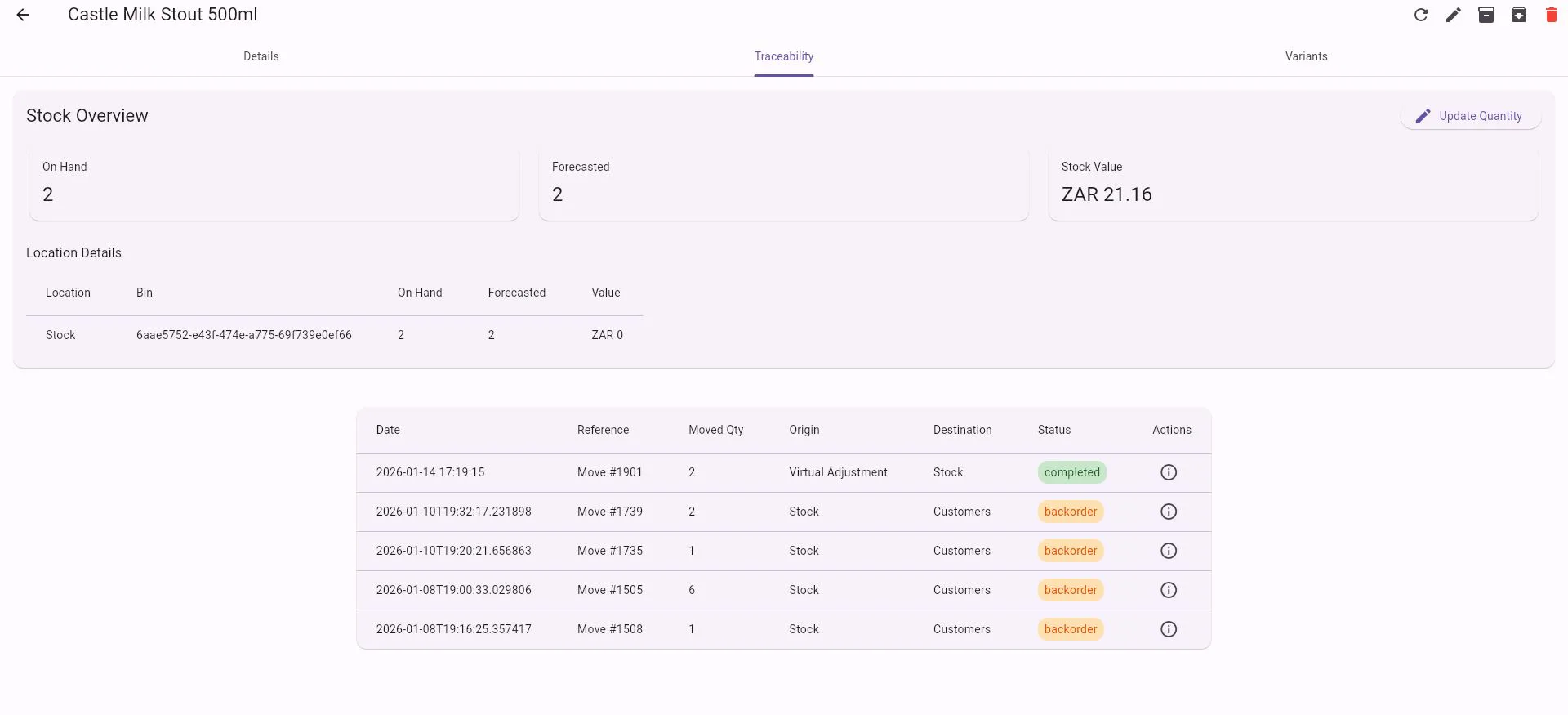Show info for Move #1735

(x=1169, y=551)
